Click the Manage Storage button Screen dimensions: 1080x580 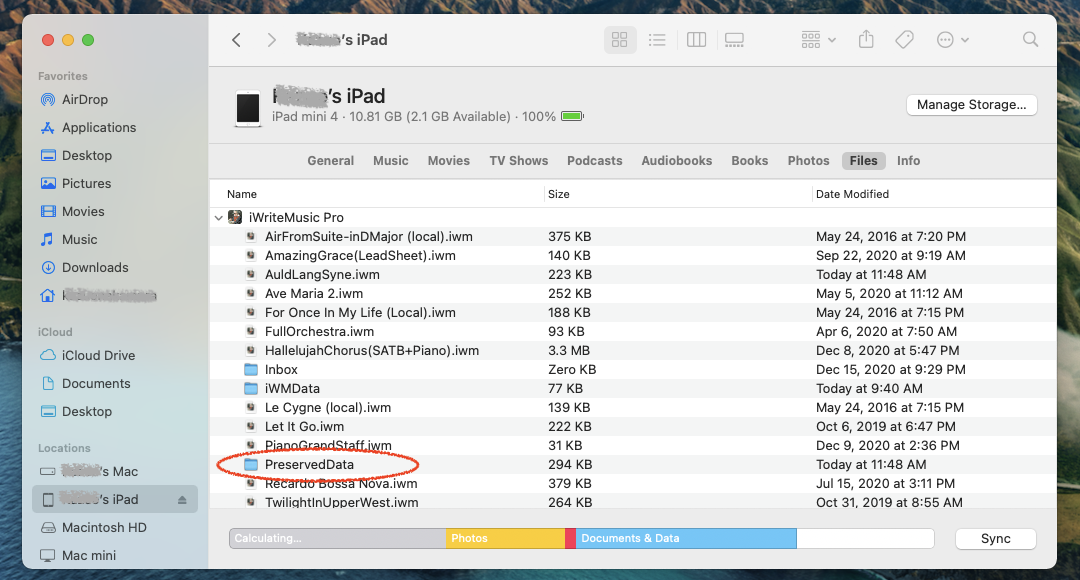(971, 105)
